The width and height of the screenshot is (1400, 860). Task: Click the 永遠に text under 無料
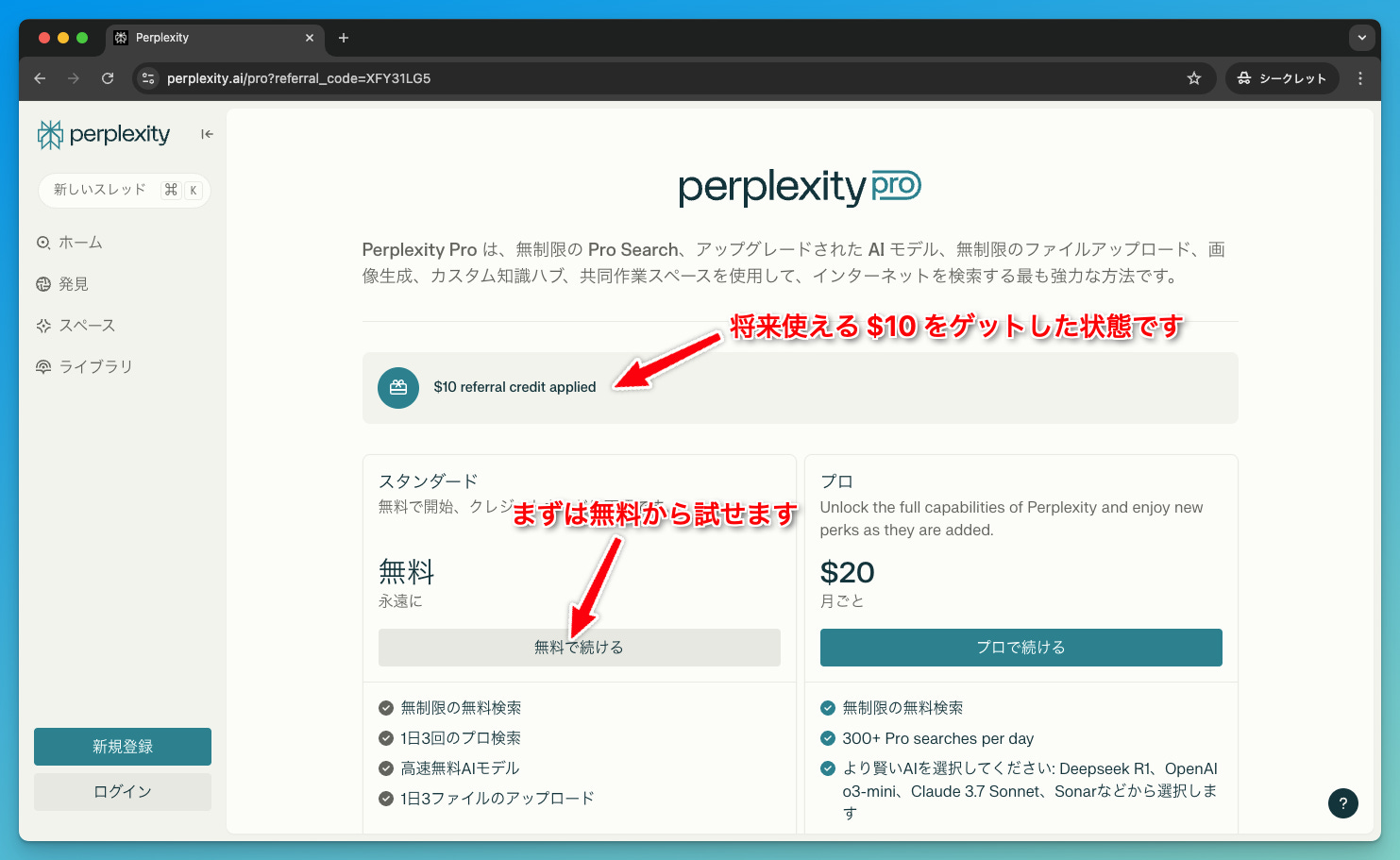click(400, 601)
